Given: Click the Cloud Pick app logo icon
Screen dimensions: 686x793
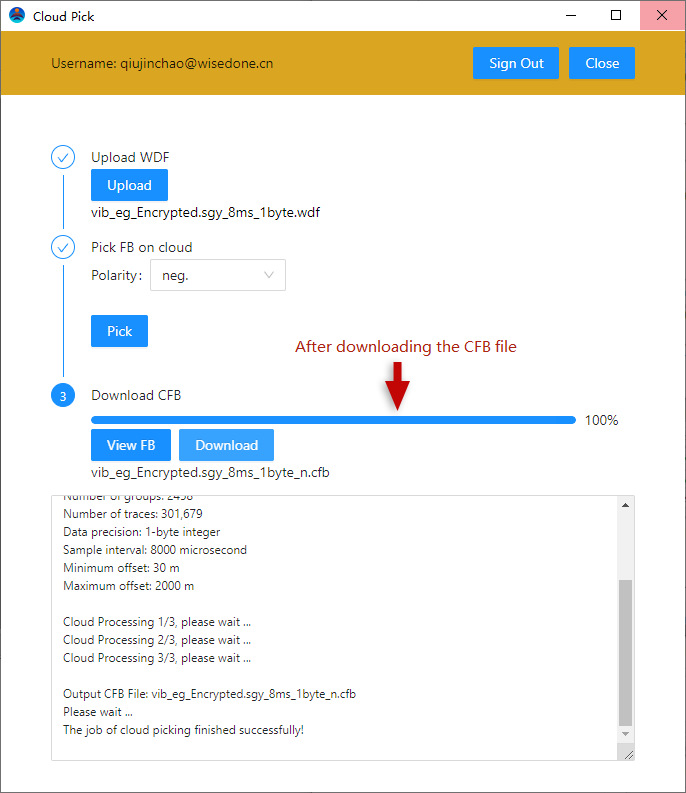Looking at the screenshot, I should click(17, 16).
